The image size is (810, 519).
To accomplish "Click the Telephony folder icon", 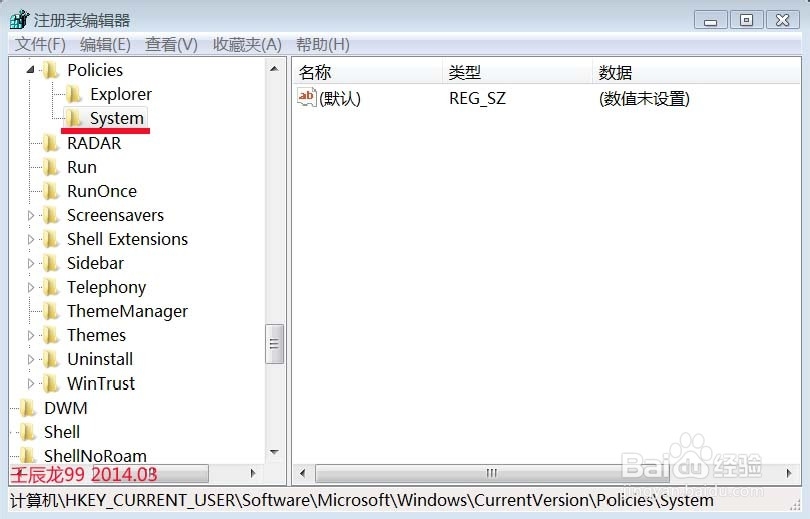I will click(51, 287).
